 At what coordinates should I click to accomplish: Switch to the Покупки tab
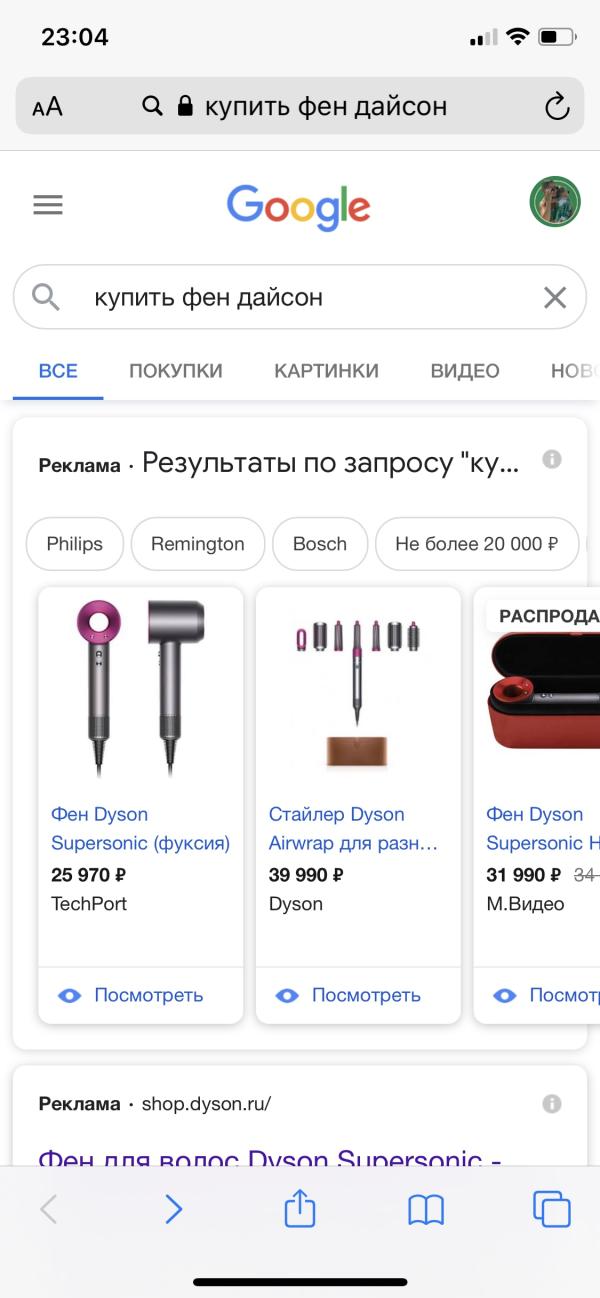[x=176, y=371]
